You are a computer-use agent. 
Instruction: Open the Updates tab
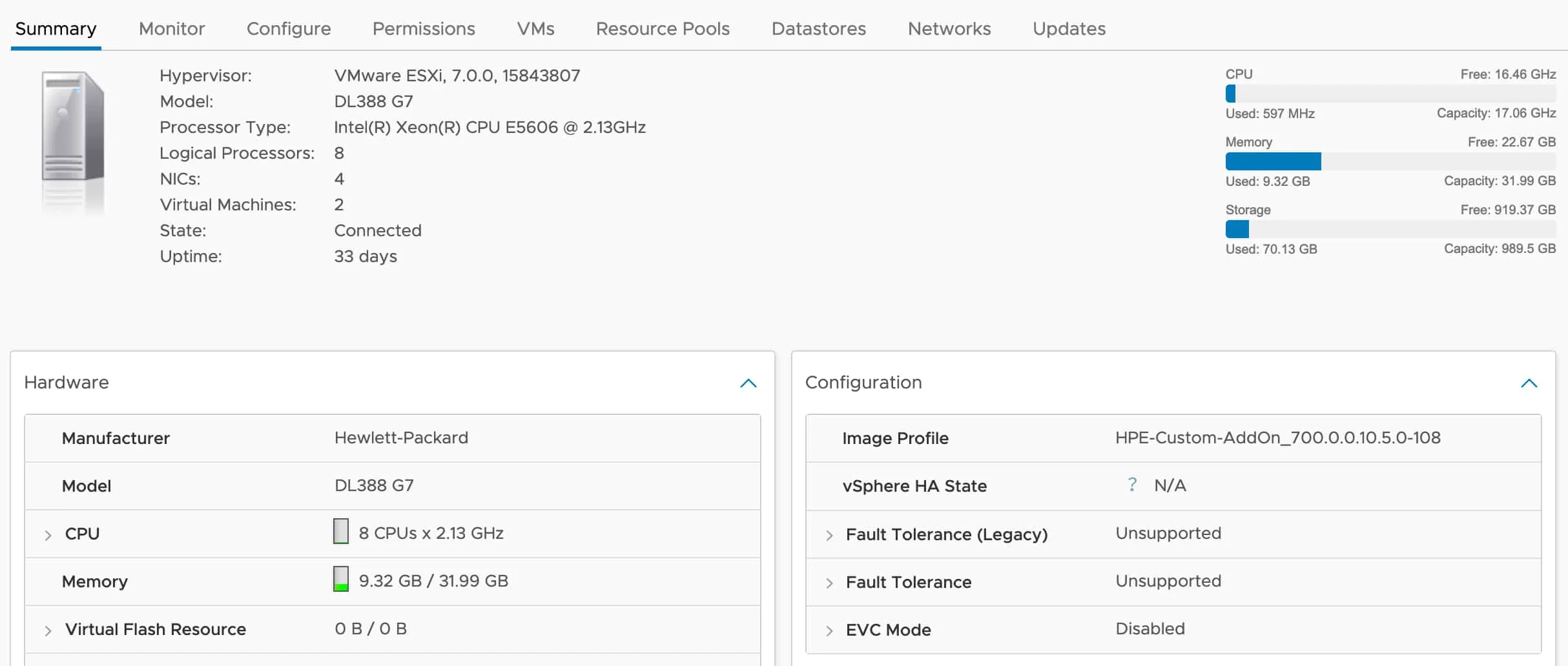pos(1068,28)
